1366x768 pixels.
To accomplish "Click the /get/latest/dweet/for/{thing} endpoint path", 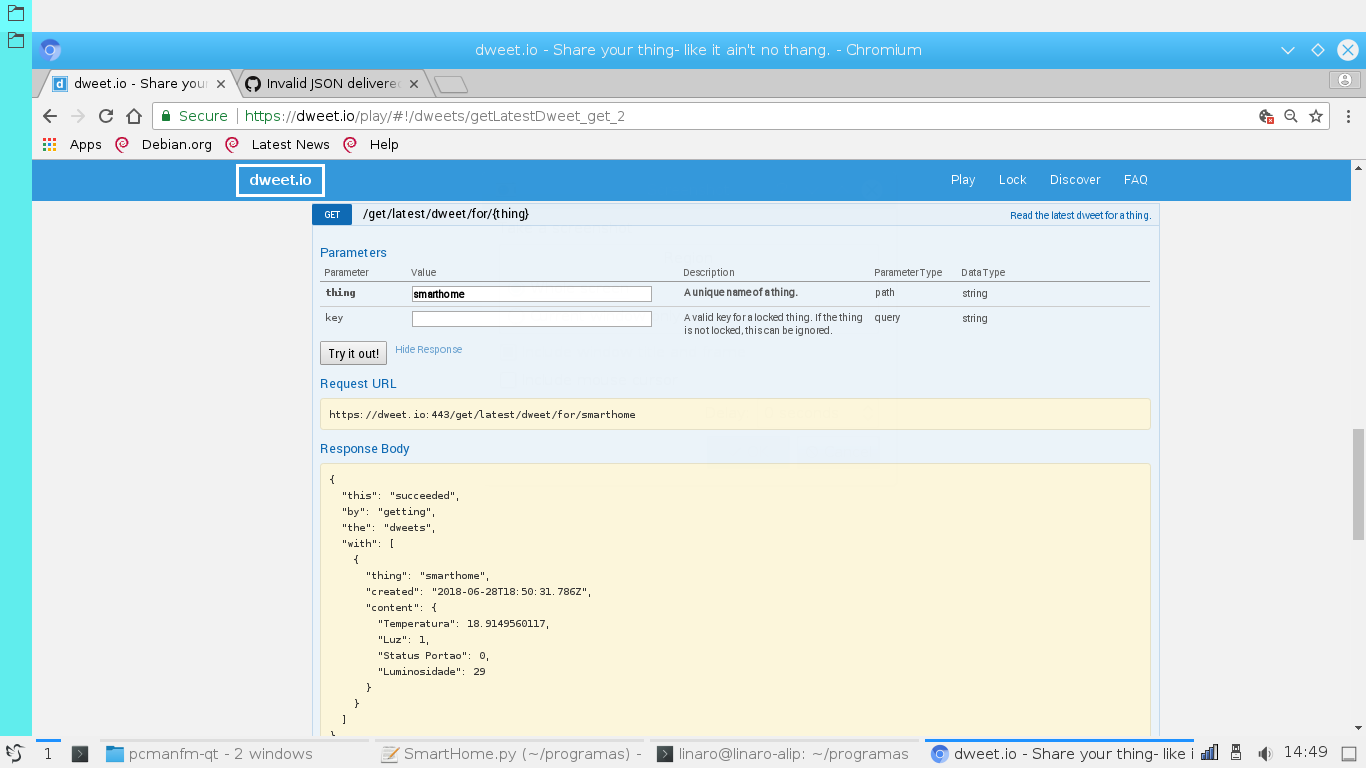I will coord(446,214).
